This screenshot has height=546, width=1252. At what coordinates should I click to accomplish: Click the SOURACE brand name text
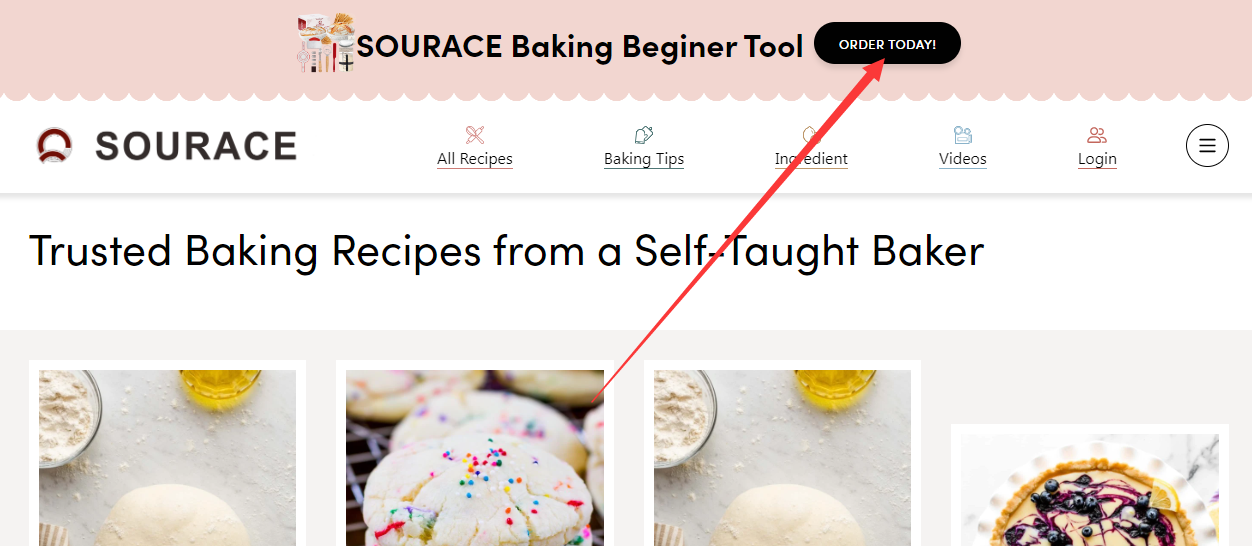click(196, 146)
